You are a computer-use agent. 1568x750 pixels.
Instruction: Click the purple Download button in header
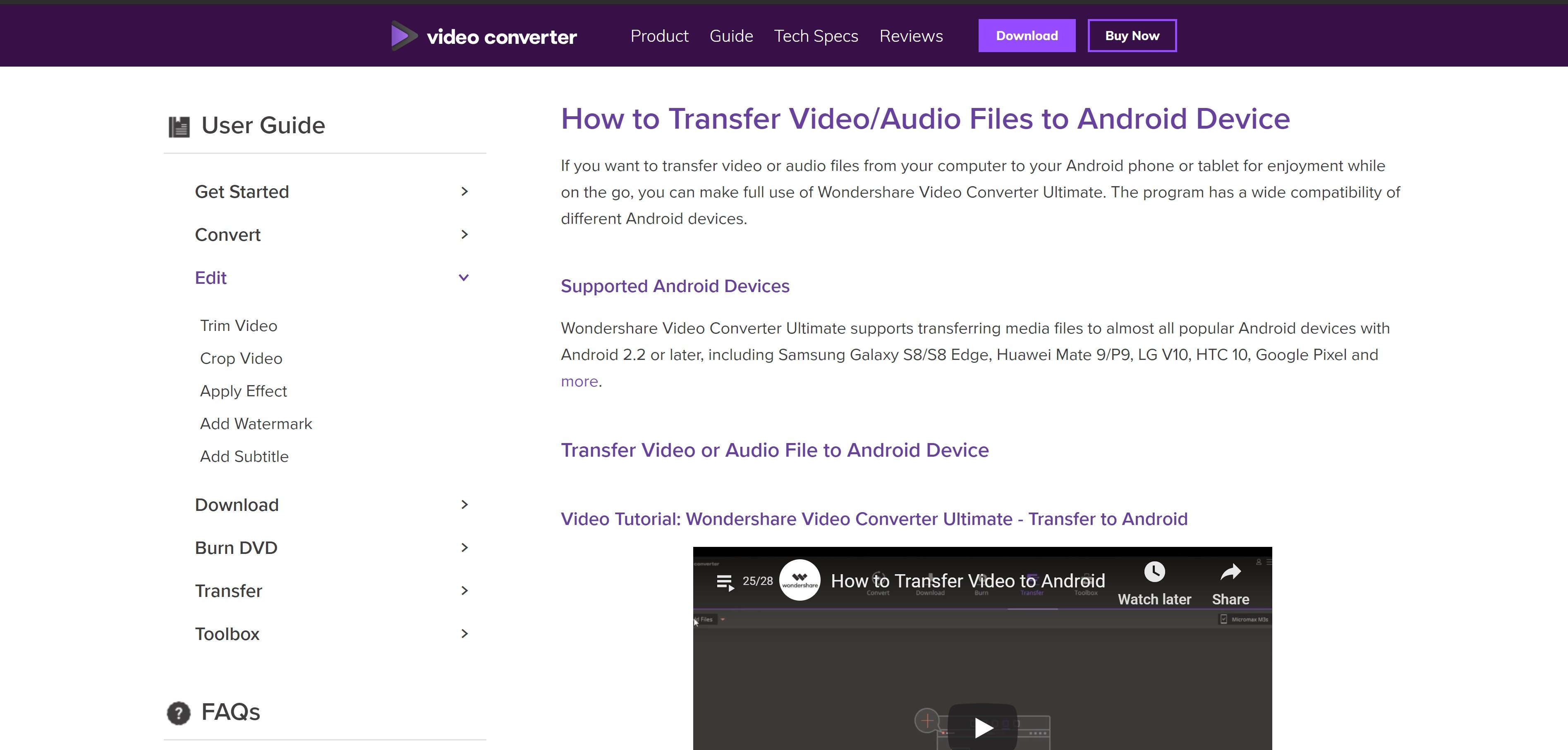[x=1026, y=36]
